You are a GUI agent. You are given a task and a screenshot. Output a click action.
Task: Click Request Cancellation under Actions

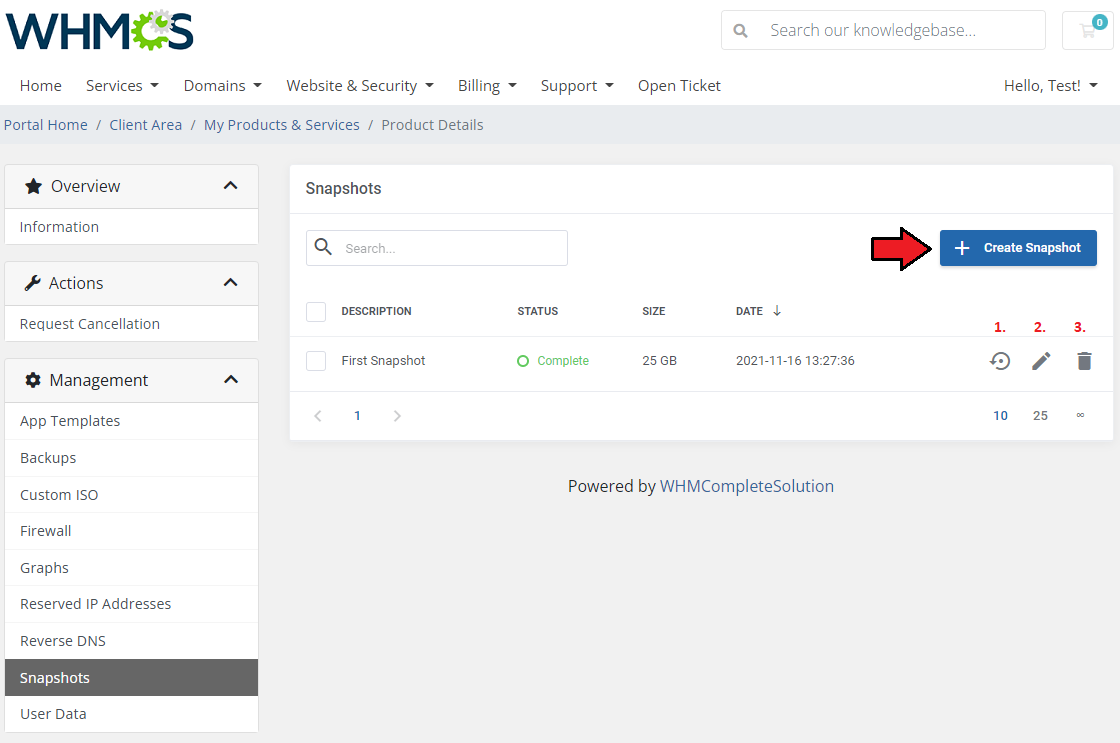131,324
